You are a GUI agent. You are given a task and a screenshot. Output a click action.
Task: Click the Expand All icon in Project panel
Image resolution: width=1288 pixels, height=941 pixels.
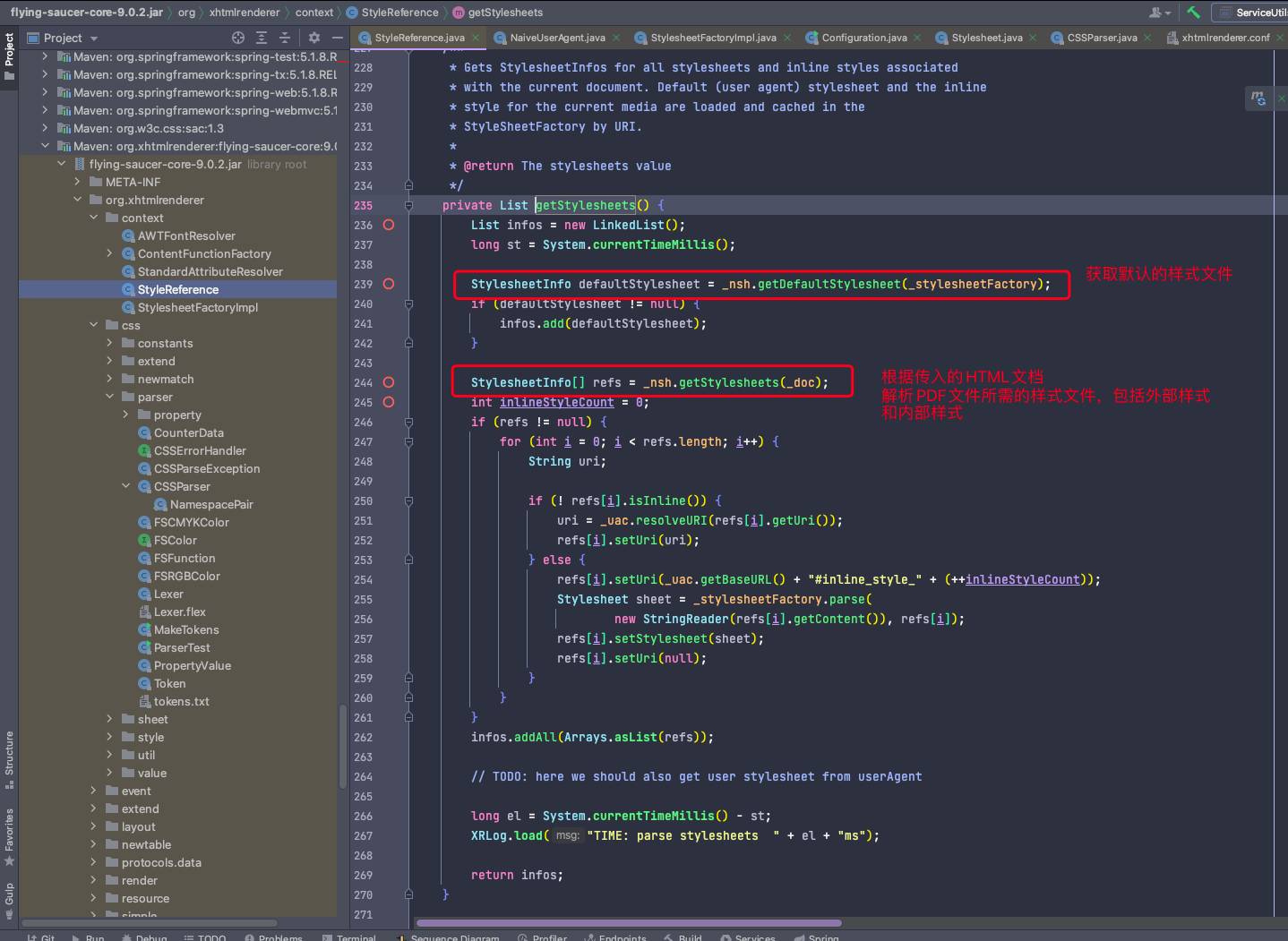pos(262,38)
